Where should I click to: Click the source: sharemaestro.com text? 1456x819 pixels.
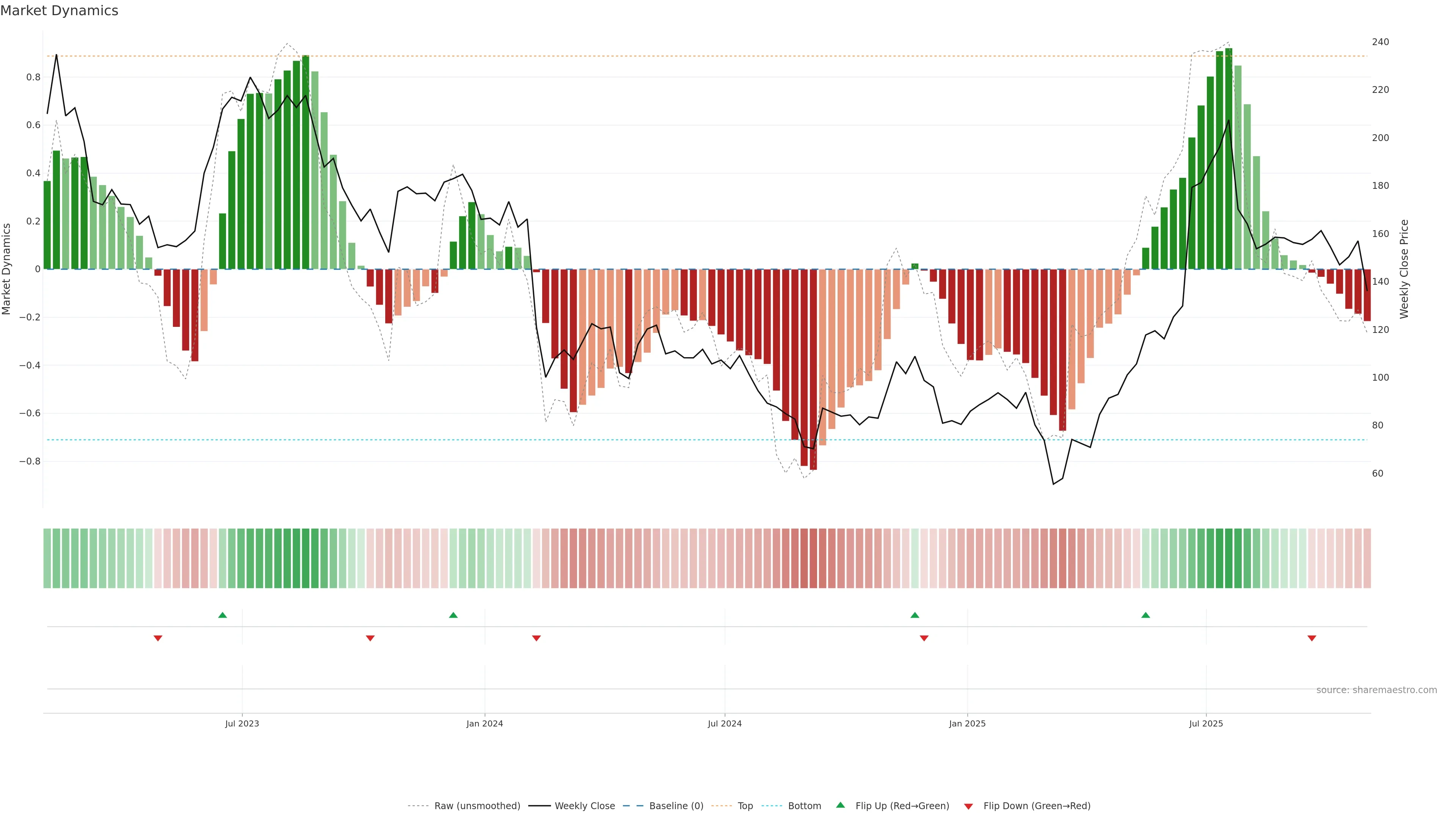point(1376,690)
